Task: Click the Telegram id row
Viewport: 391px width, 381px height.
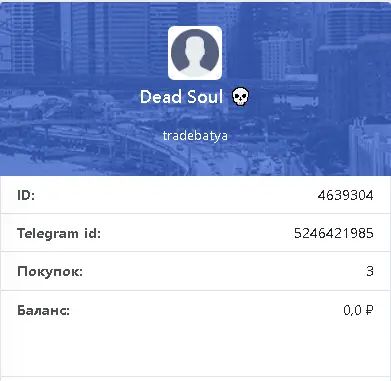Action: point(195,233)
